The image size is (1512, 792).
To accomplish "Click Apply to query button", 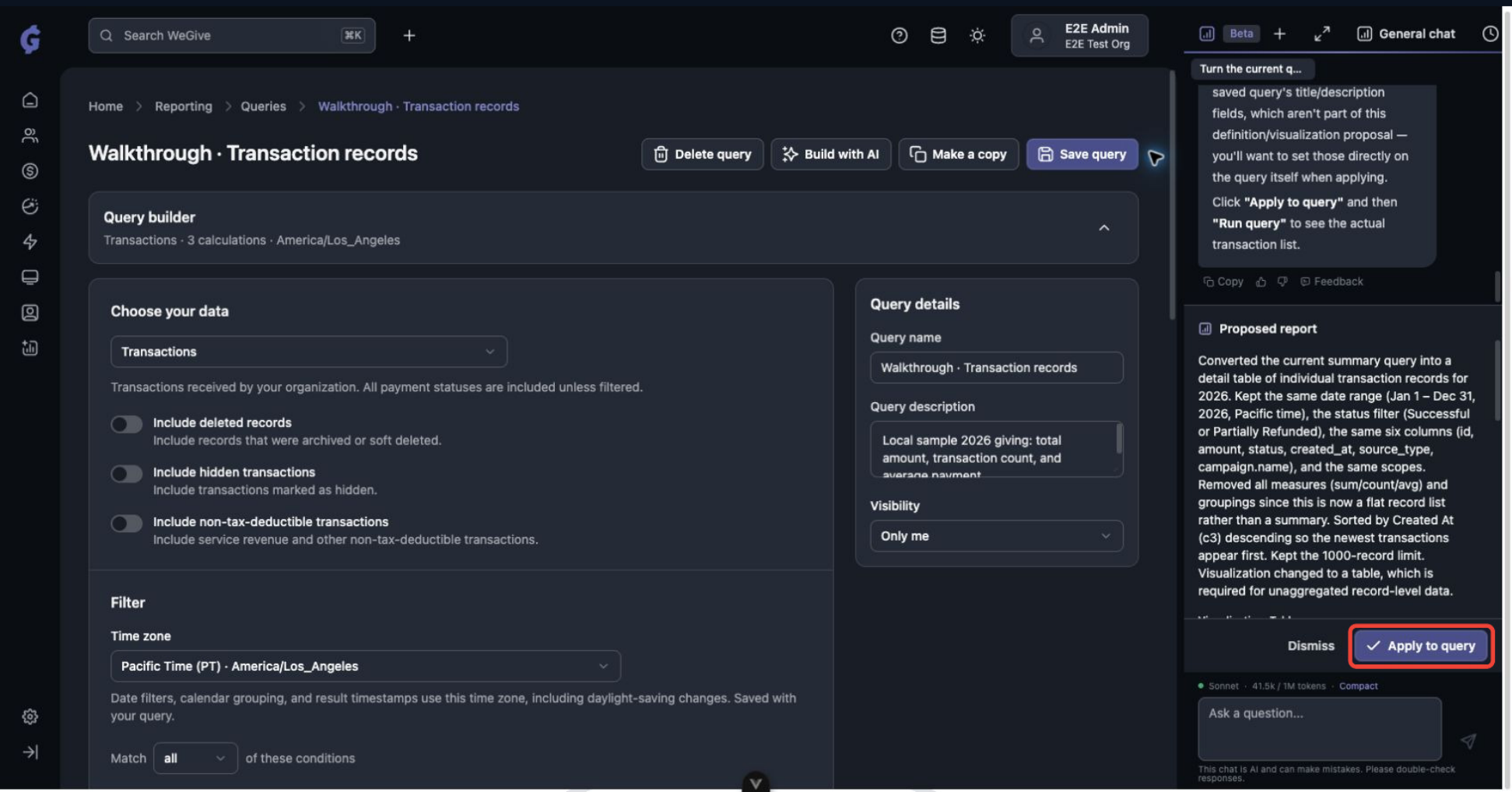I will pyautogui.click(x=1421, y=646).
